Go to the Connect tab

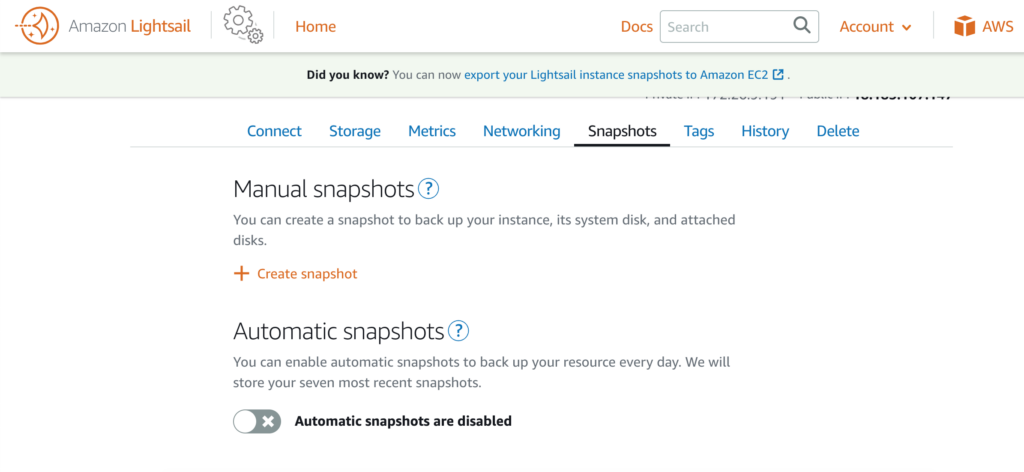tap(274, 131)
